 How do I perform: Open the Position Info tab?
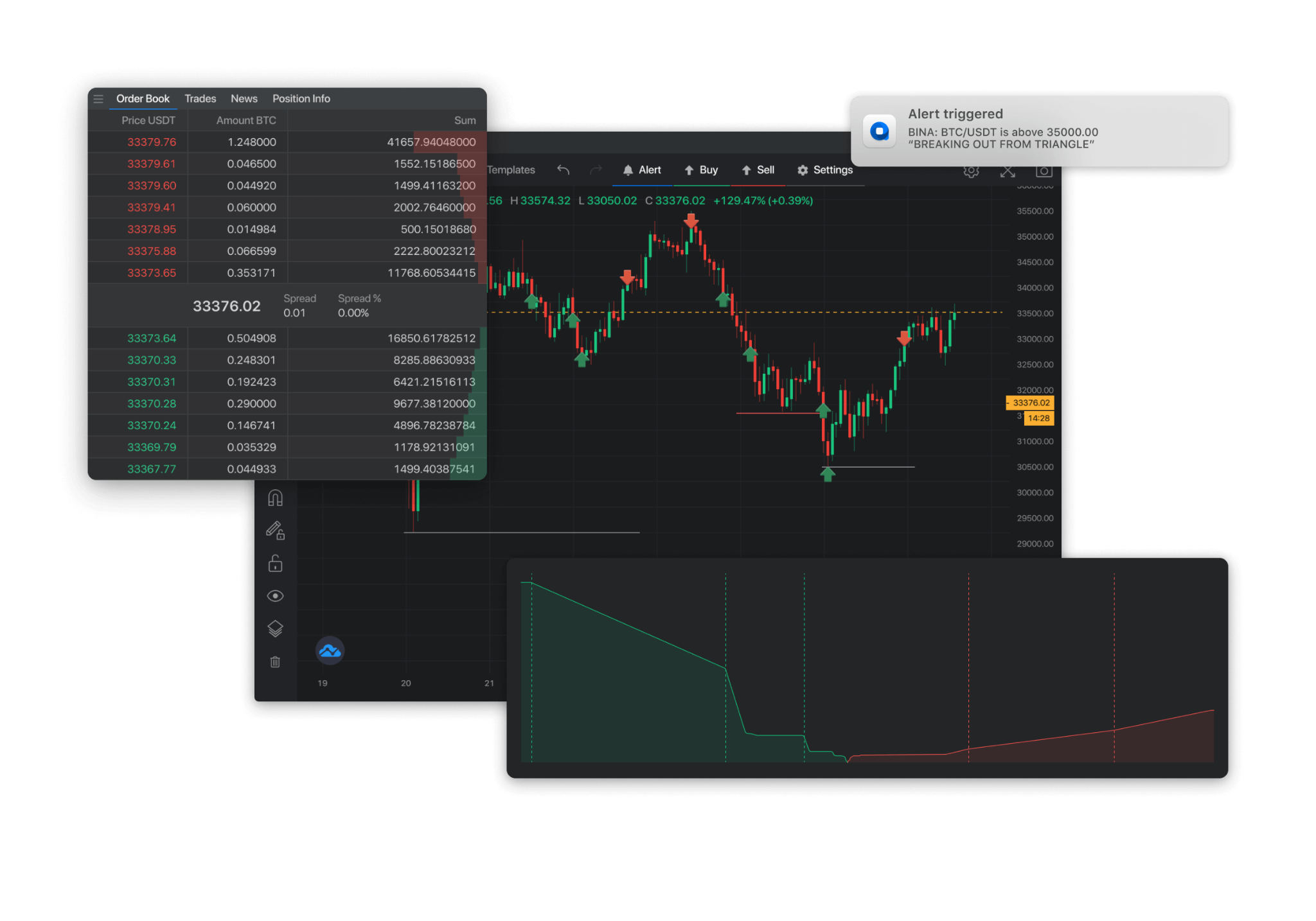pos(301,99)
